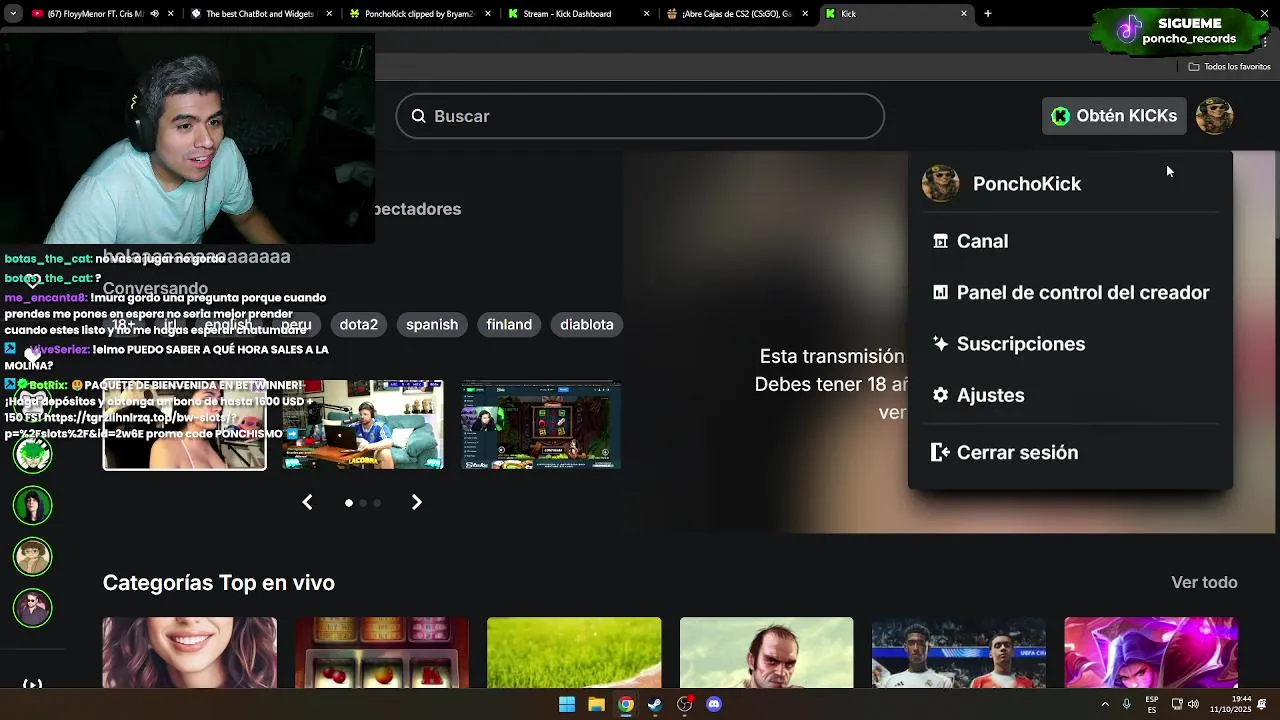Open Ajustes menu item
This screenshot has width=1280, height=720.
(1070, 395)
